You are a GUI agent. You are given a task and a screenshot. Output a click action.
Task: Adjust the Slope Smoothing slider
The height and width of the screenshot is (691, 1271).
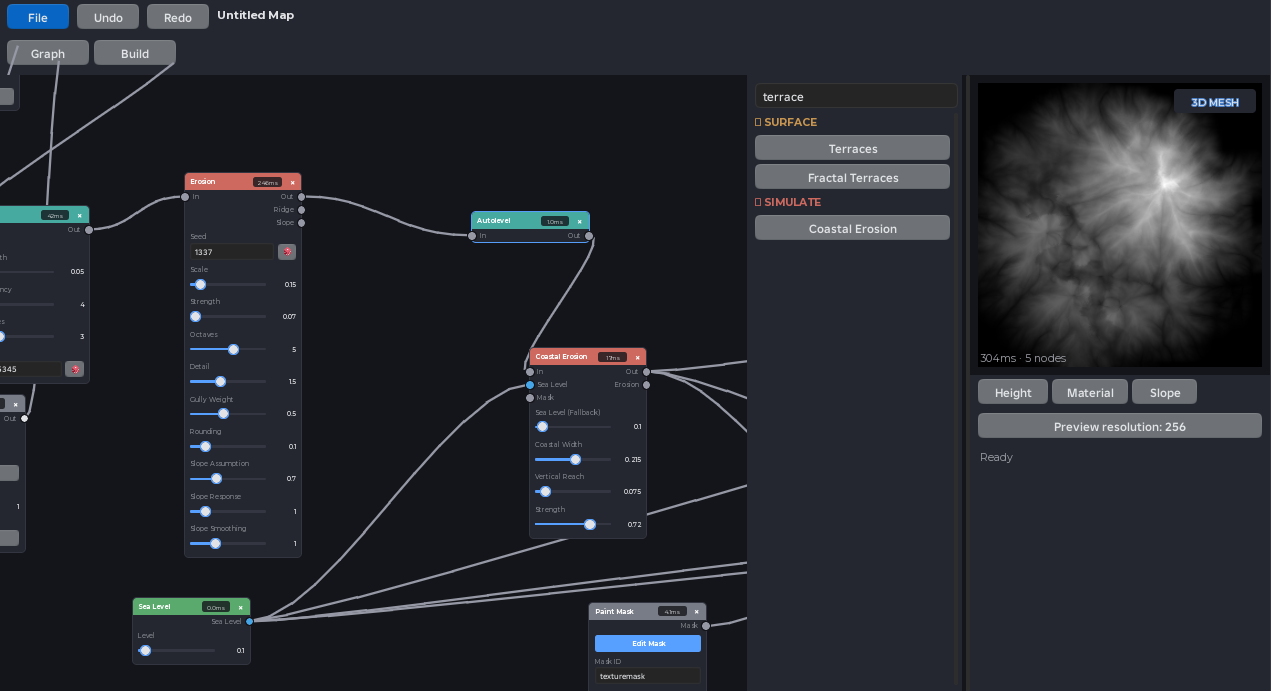click(x=228, y=544)
